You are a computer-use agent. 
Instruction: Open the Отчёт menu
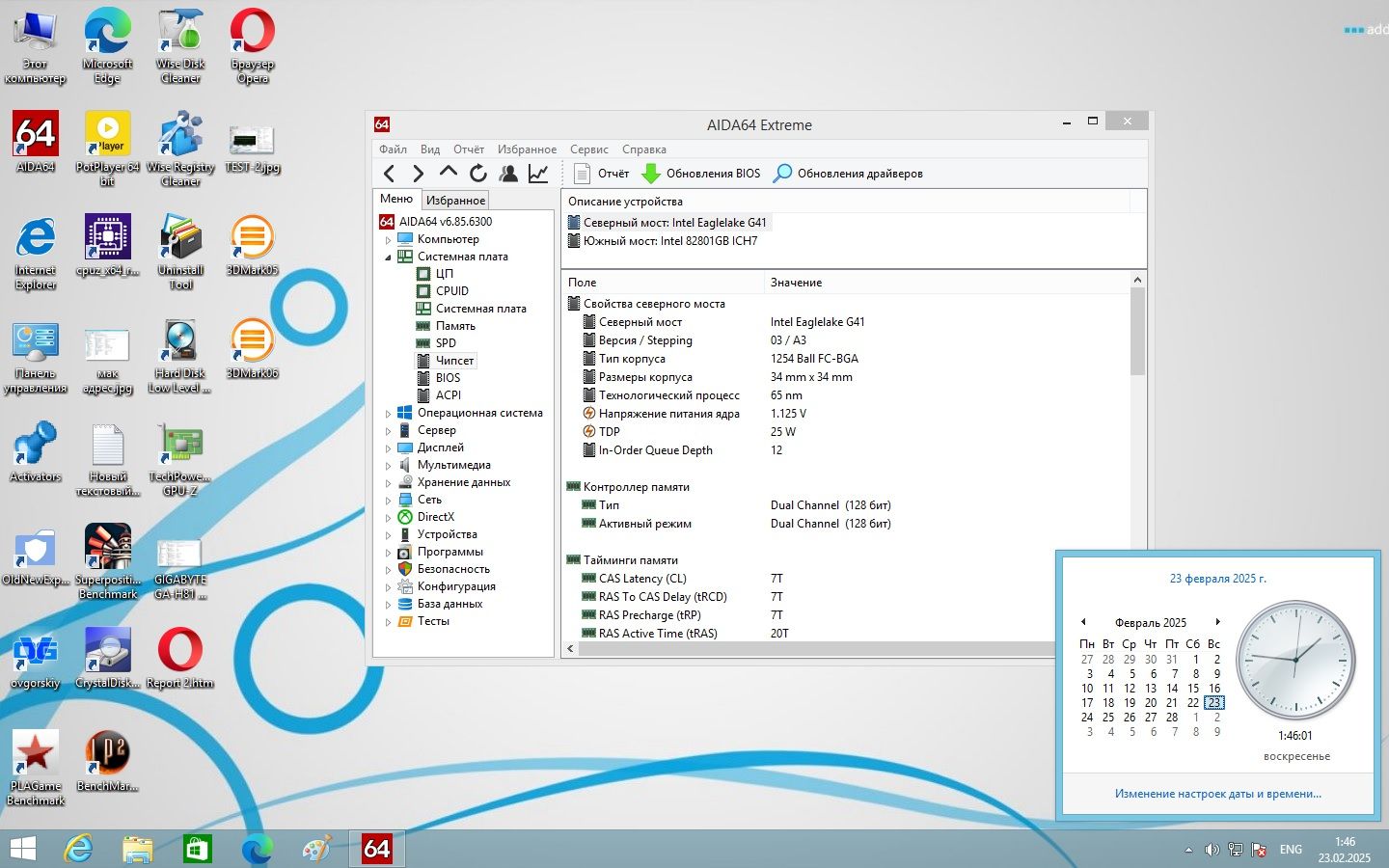pos(469,149)
